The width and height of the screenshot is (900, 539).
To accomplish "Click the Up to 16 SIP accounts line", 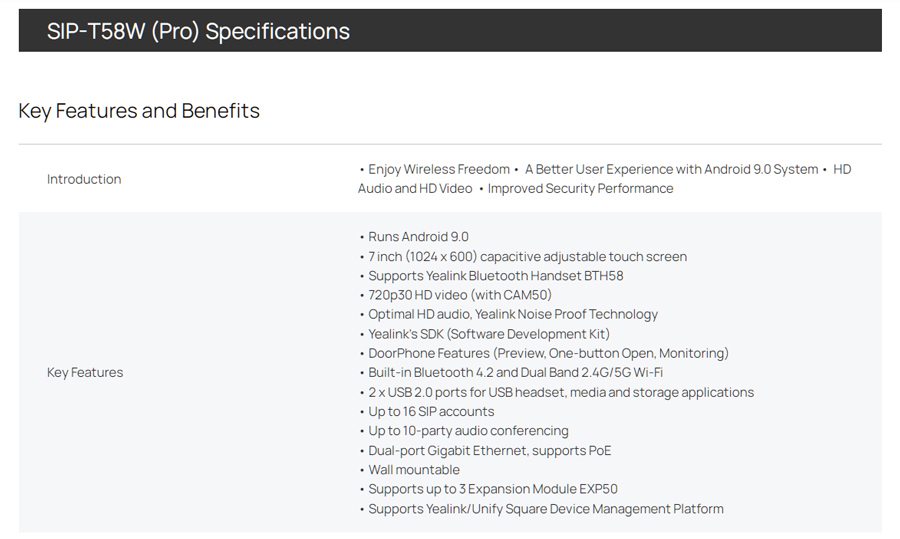I will coord(431,411).
